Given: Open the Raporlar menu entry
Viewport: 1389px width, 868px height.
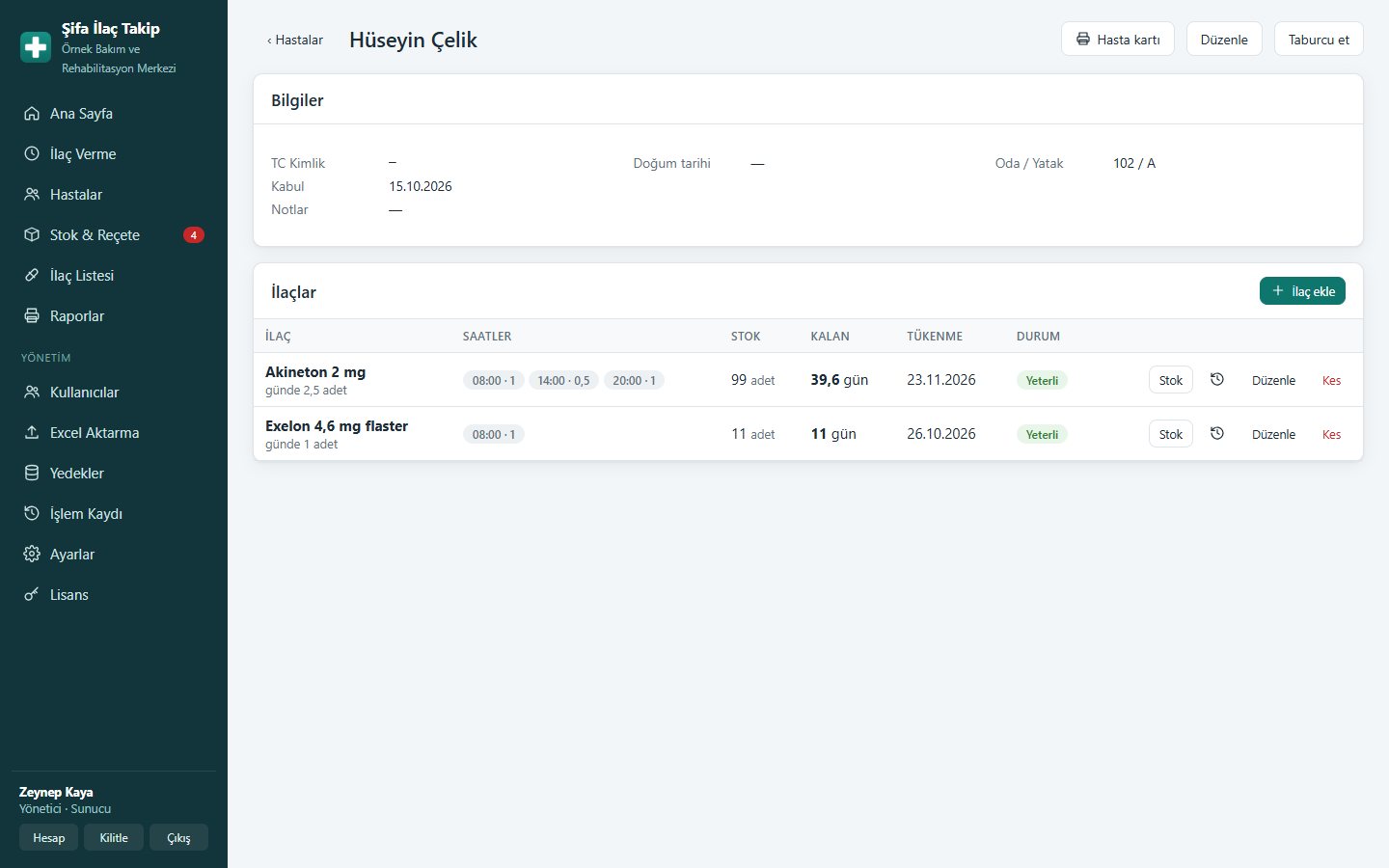Looking at the screenshot, I should coord(114,316).
